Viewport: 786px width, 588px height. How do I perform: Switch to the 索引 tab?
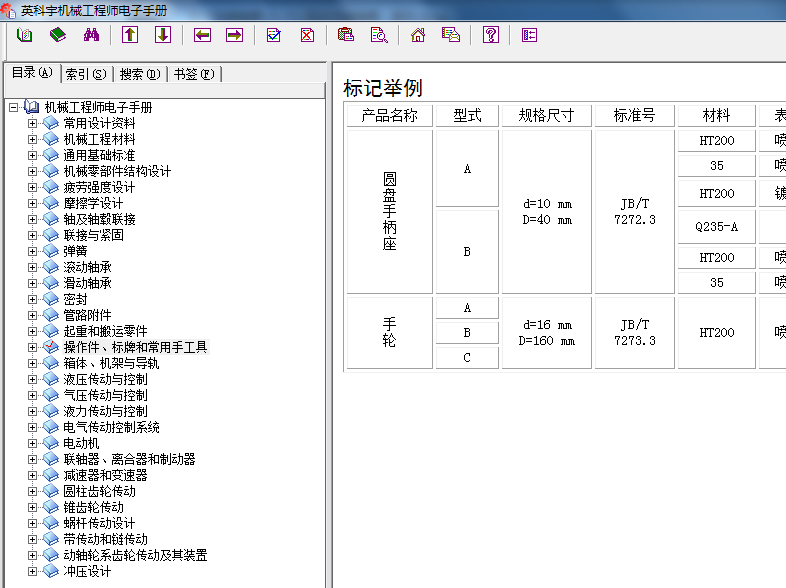[x=86, y=74]
